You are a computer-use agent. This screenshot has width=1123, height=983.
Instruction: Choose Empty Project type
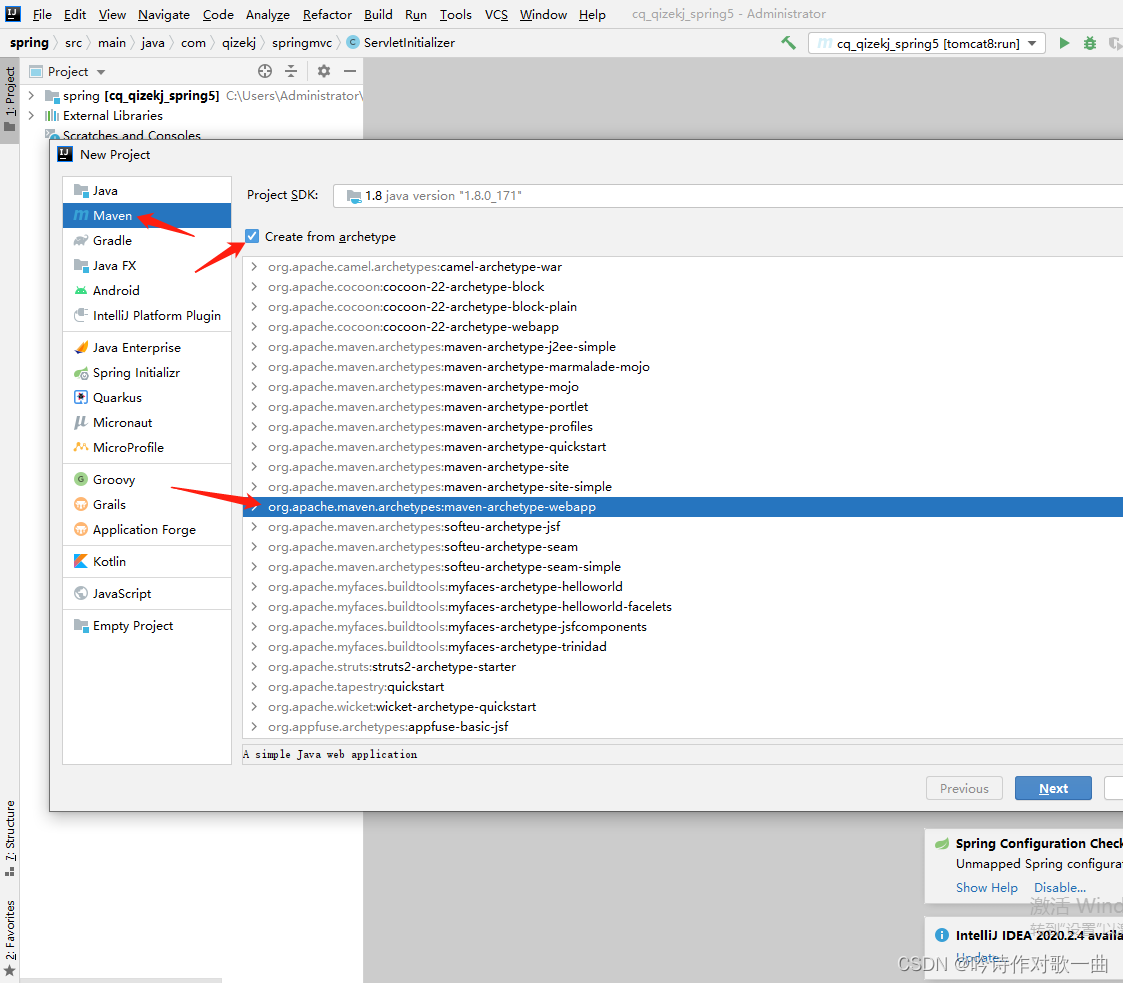click(x=147, y=626)
